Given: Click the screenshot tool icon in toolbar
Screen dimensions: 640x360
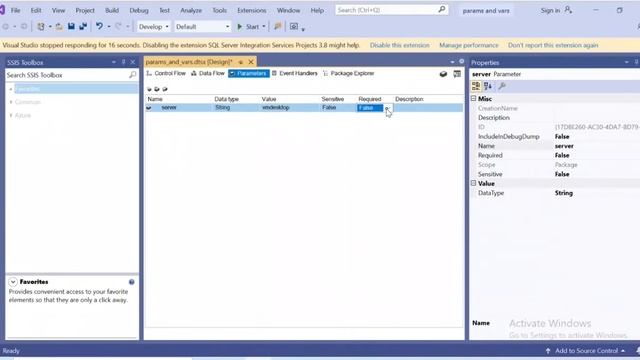Looking at the screenshot, I should (294, 27).
